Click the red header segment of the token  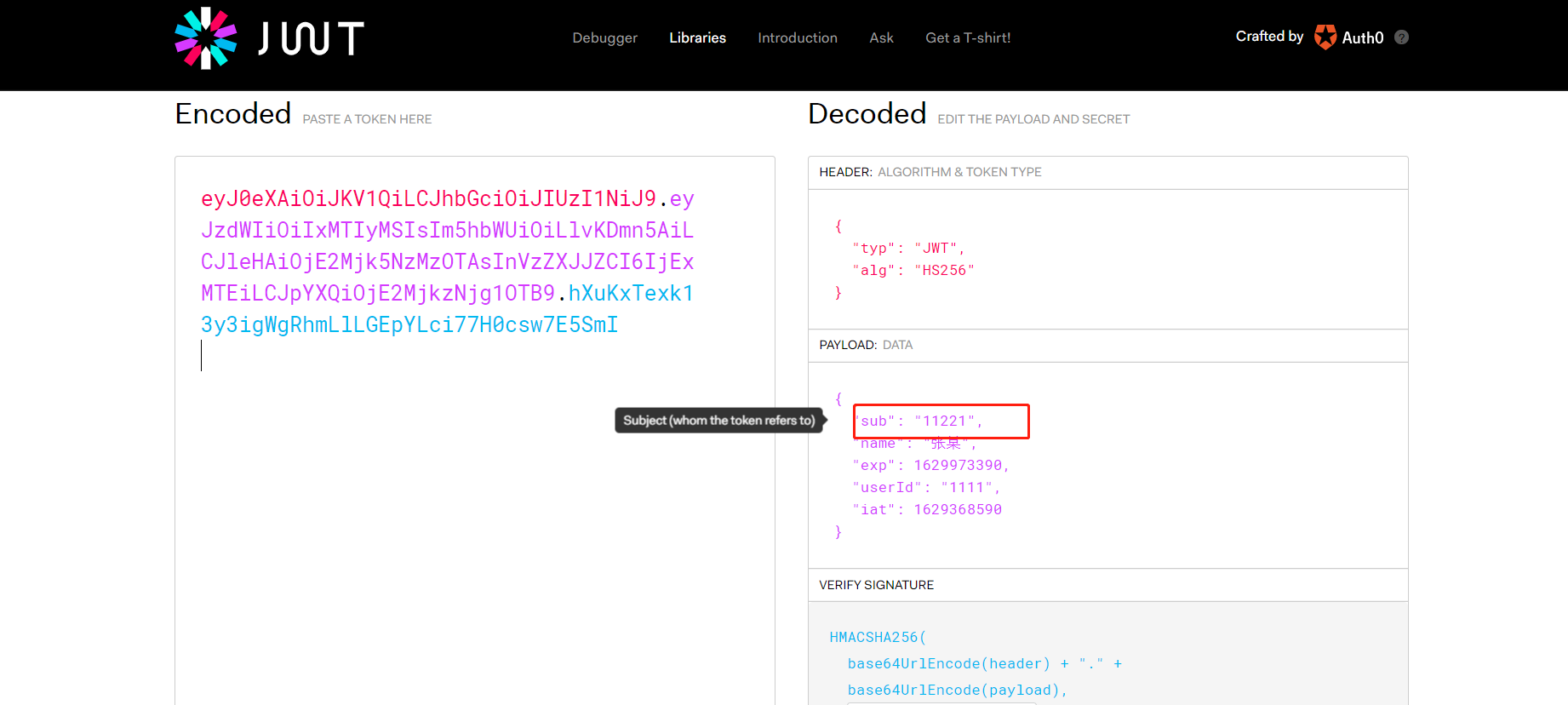point(428,198)
